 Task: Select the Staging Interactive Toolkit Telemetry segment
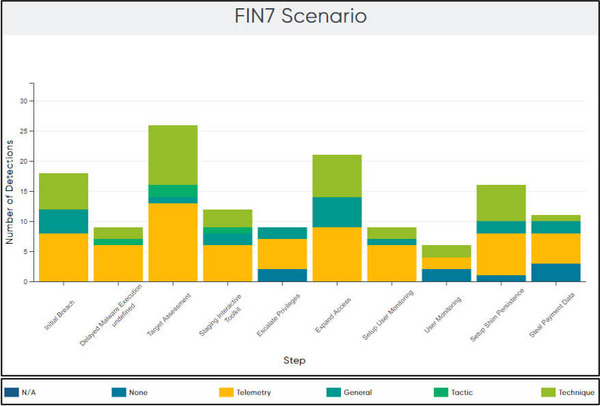tap(228, 263)
